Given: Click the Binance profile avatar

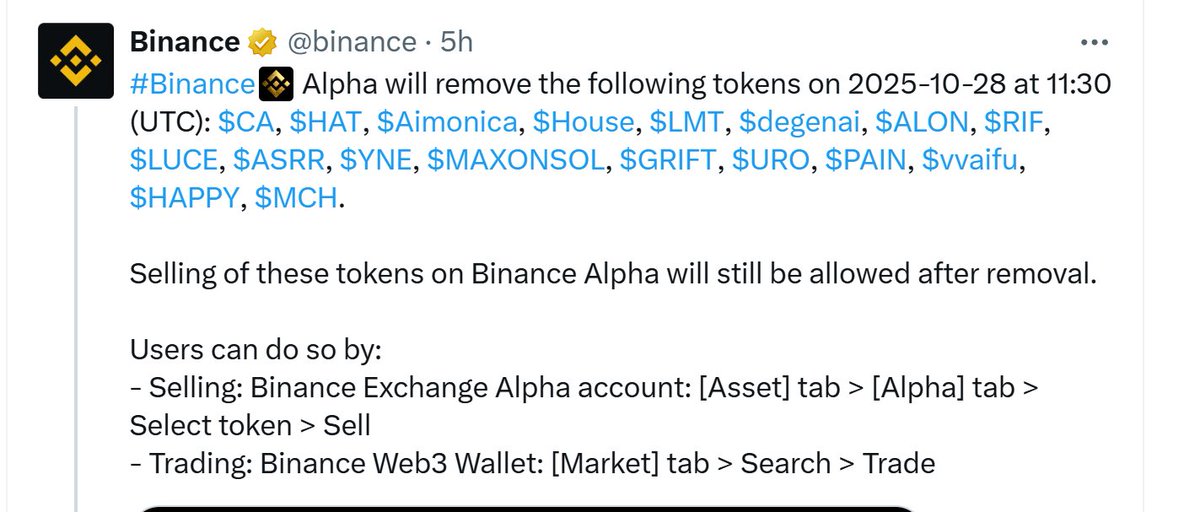Looking at the screenshot, I should coord(76,60).
